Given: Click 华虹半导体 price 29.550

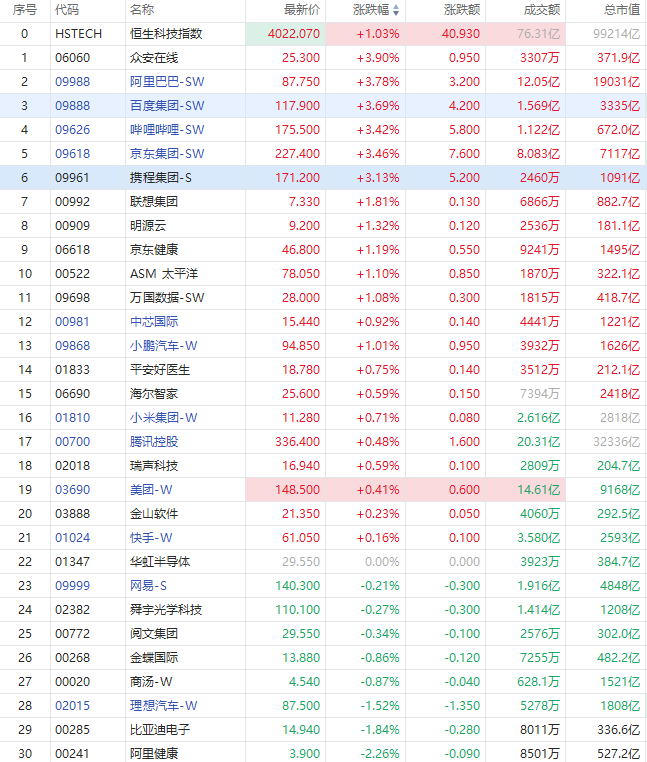Looking at the screenshot, I should coord(301,562).
